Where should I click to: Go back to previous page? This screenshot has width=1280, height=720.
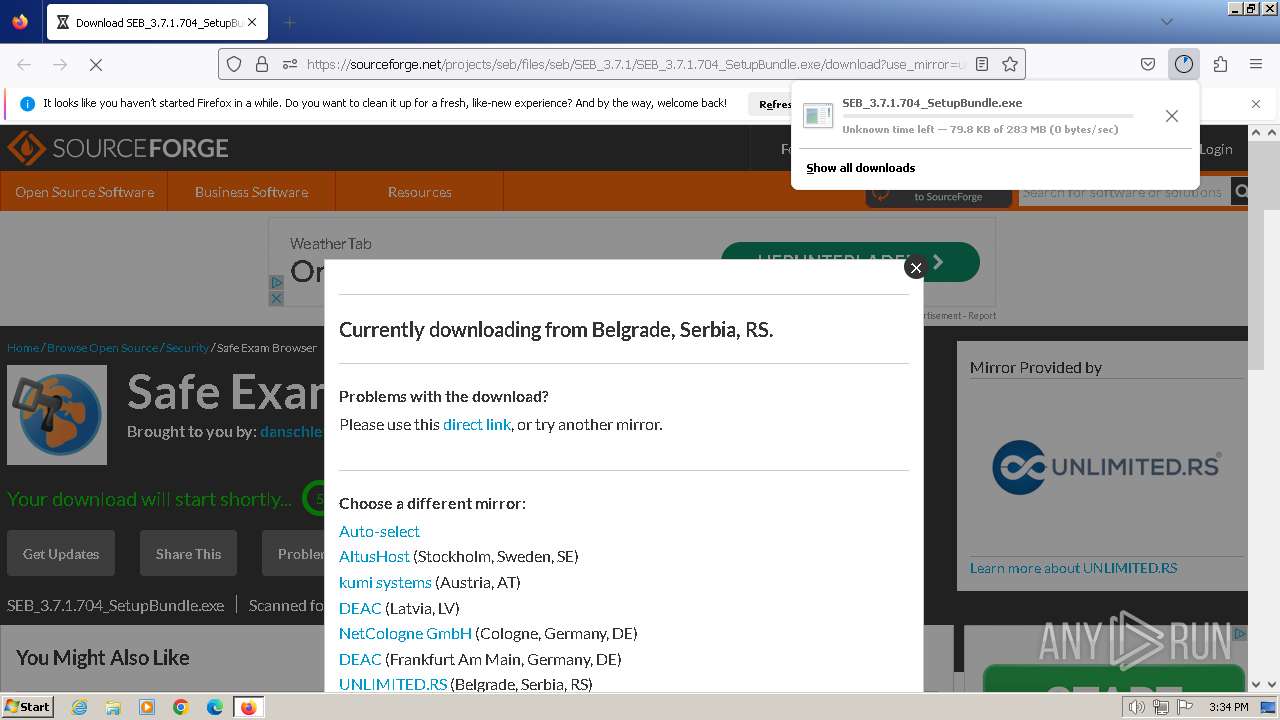tap(24, 64)
